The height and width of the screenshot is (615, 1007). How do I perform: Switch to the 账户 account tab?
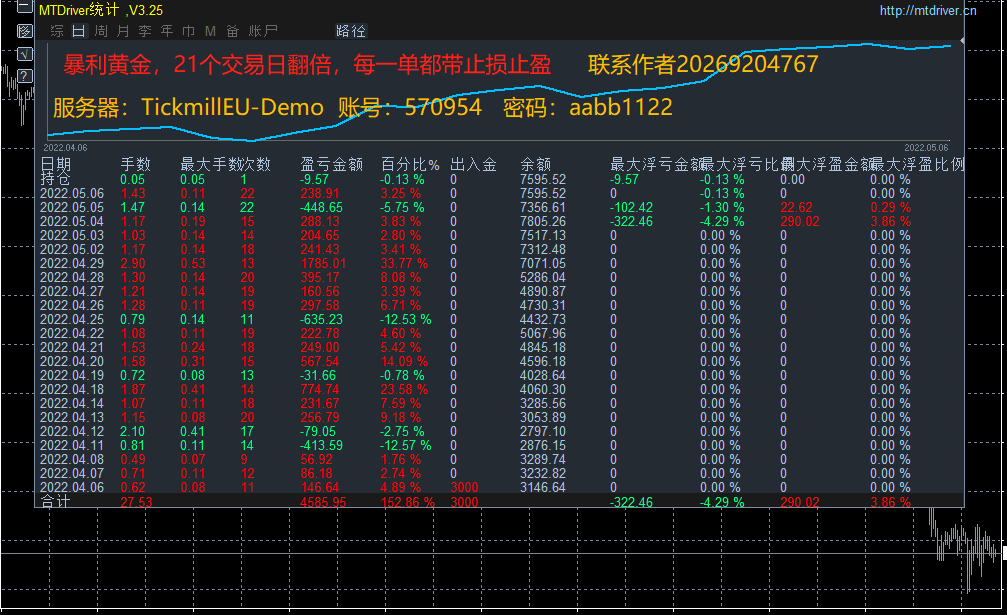(x=263, y=31)
